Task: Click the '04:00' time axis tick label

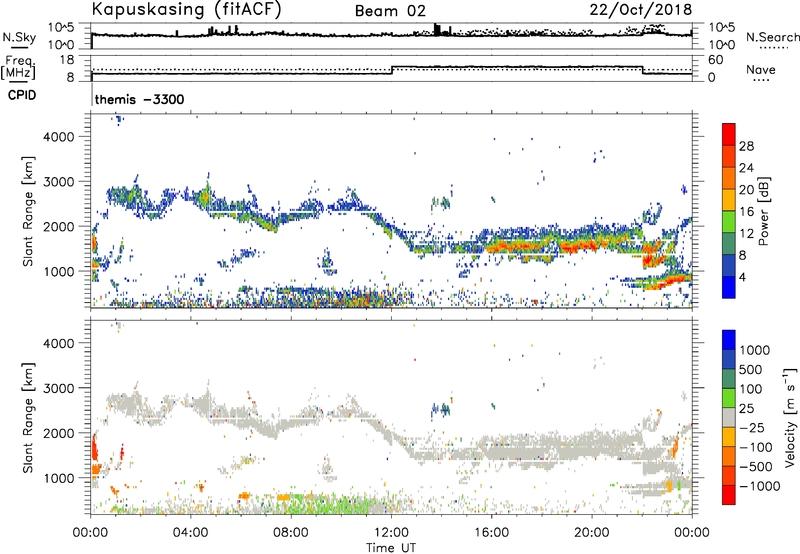Action: click(x=191, y=533)
